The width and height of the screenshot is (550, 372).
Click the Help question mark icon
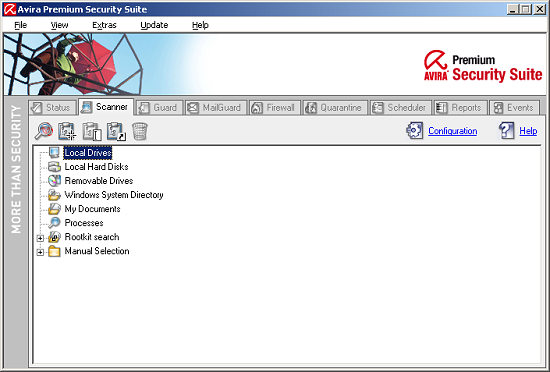tap(507, 131)
